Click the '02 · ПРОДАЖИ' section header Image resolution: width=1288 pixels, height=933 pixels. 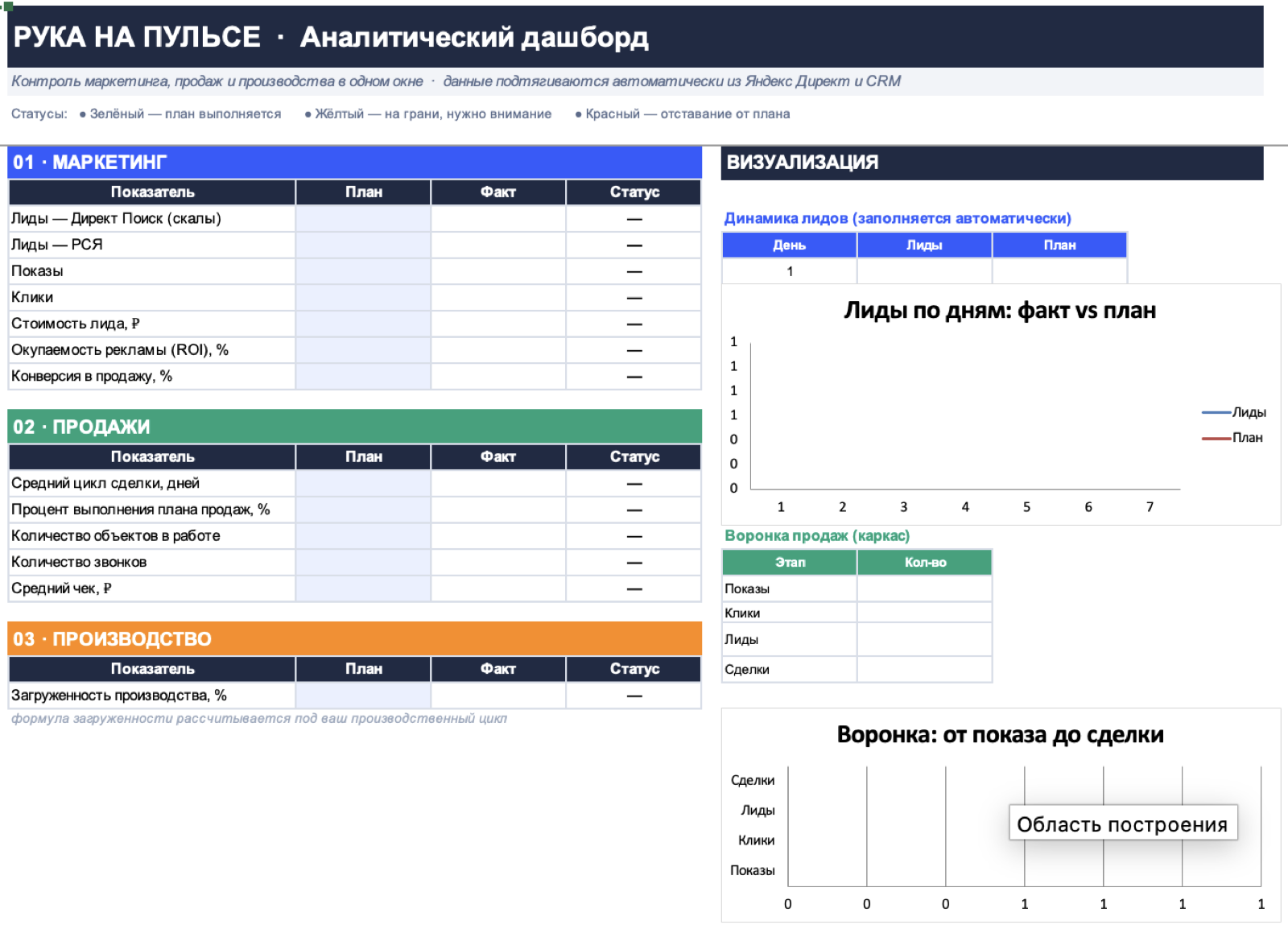pyautogui.click(x=354, y=427)
